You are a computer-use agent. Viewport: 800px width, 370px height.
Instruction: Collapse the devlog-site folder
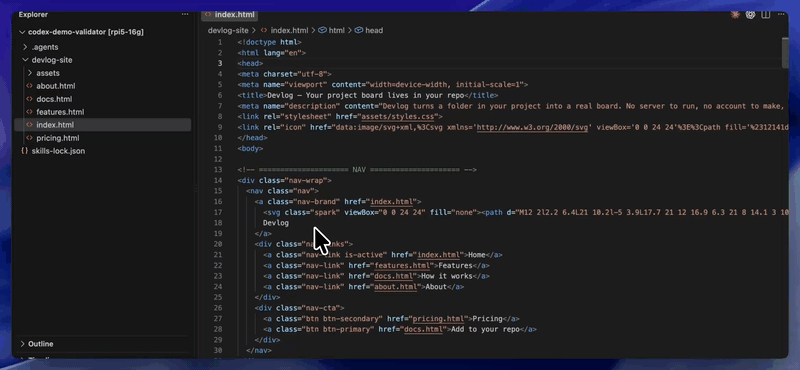coord(25,60)
